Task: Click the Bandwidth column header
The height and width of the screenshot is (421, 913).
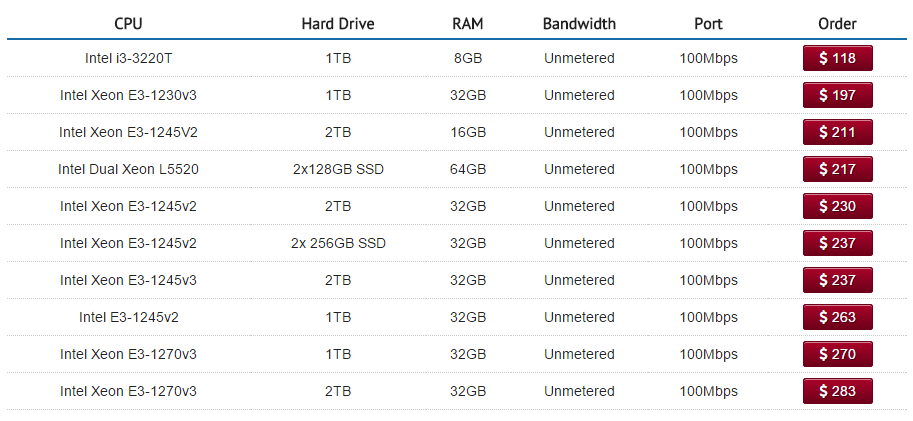Action: (579, 24)
